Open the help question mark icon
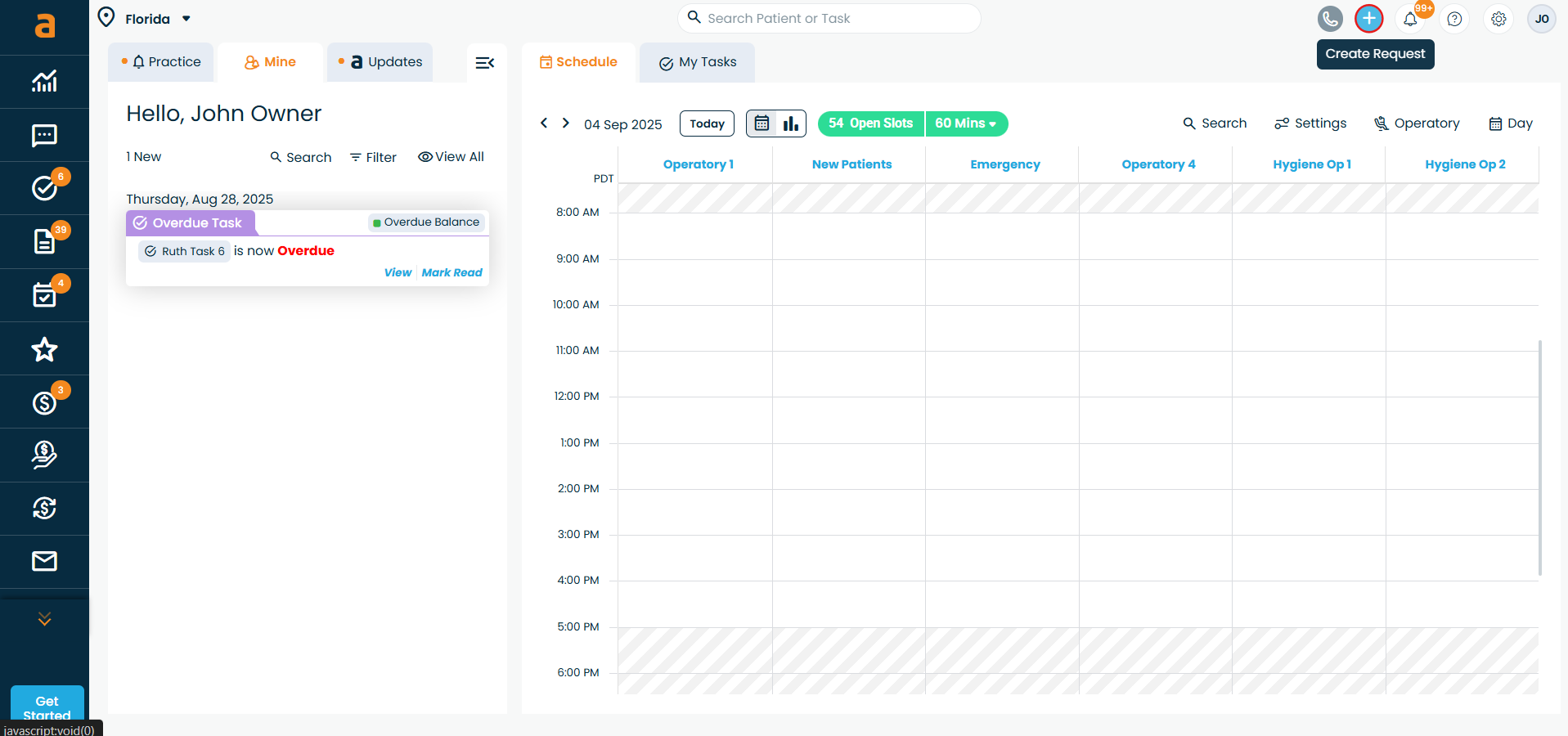 tap(1454, 19)
